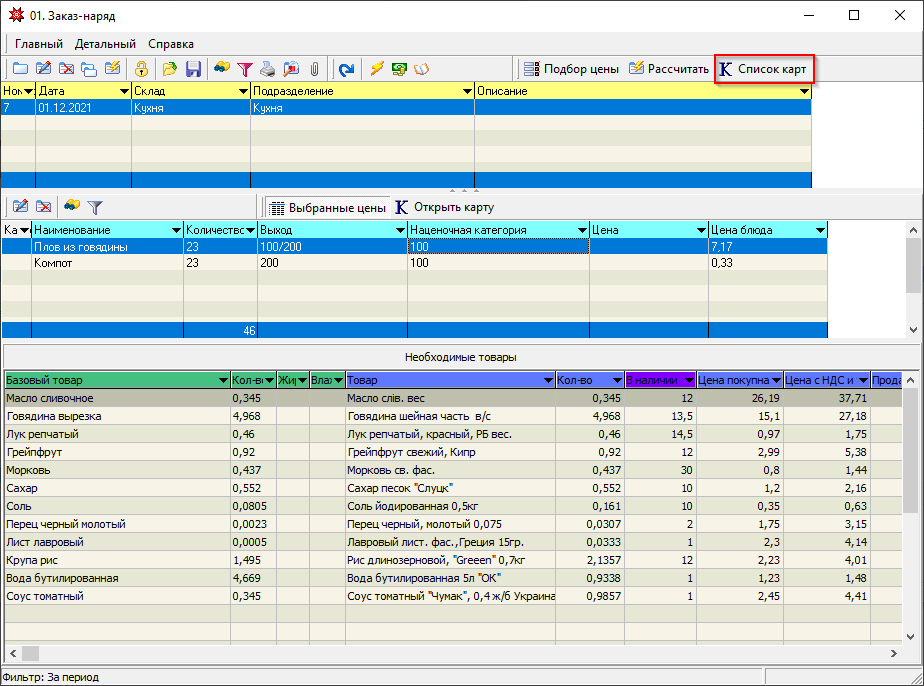The width and height of the screenshot is (924, 686).
Task: Click right arrow of the horizontal scrollbar
Action: tap(895, 653)
